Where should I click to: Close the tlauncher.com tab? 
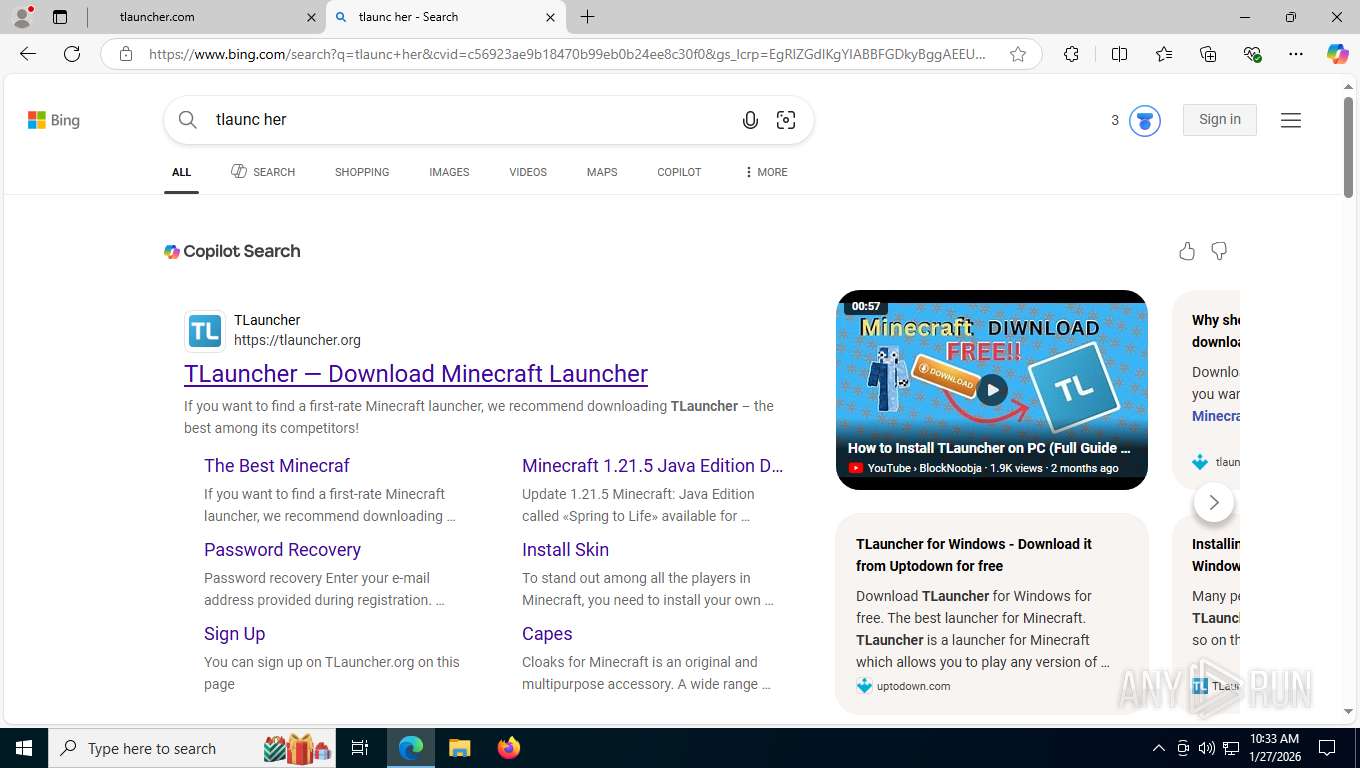311,17
